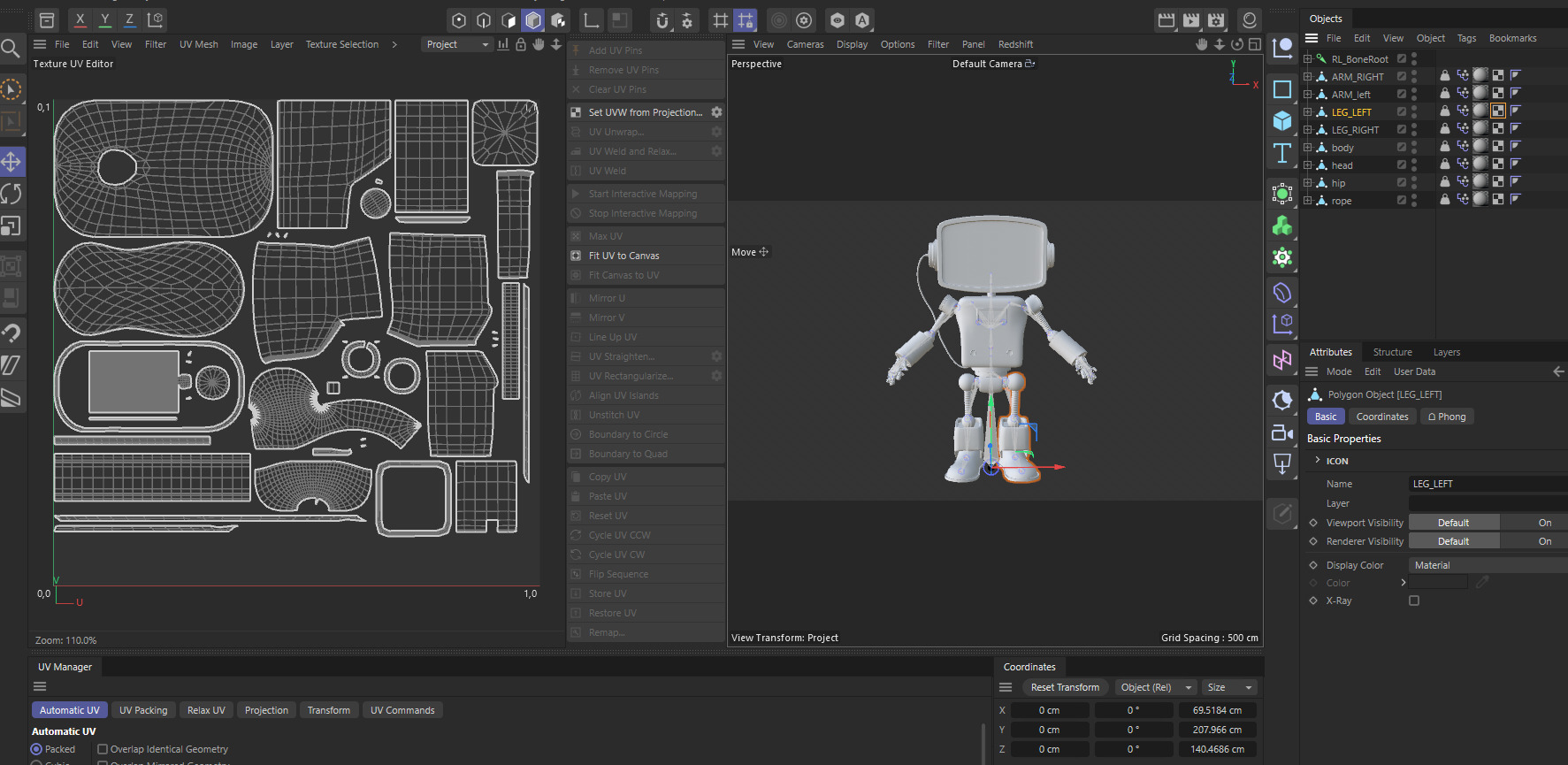1568x765 pixels.
Task: Click the X size field 69.5184 cm
Action: [x=1217, y=710]
